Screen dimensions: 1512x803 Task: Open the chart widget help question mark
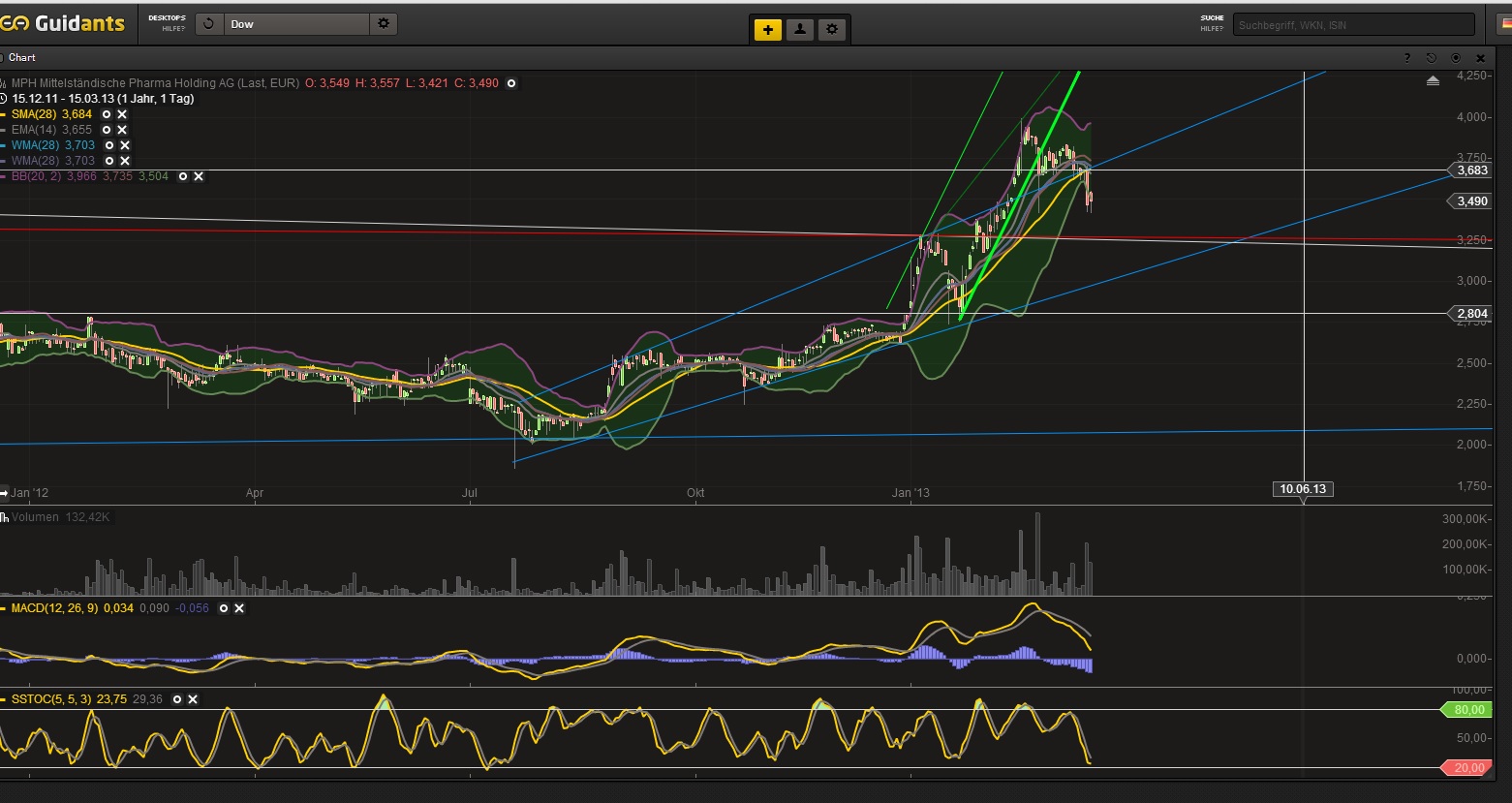tap(1407, 58)
